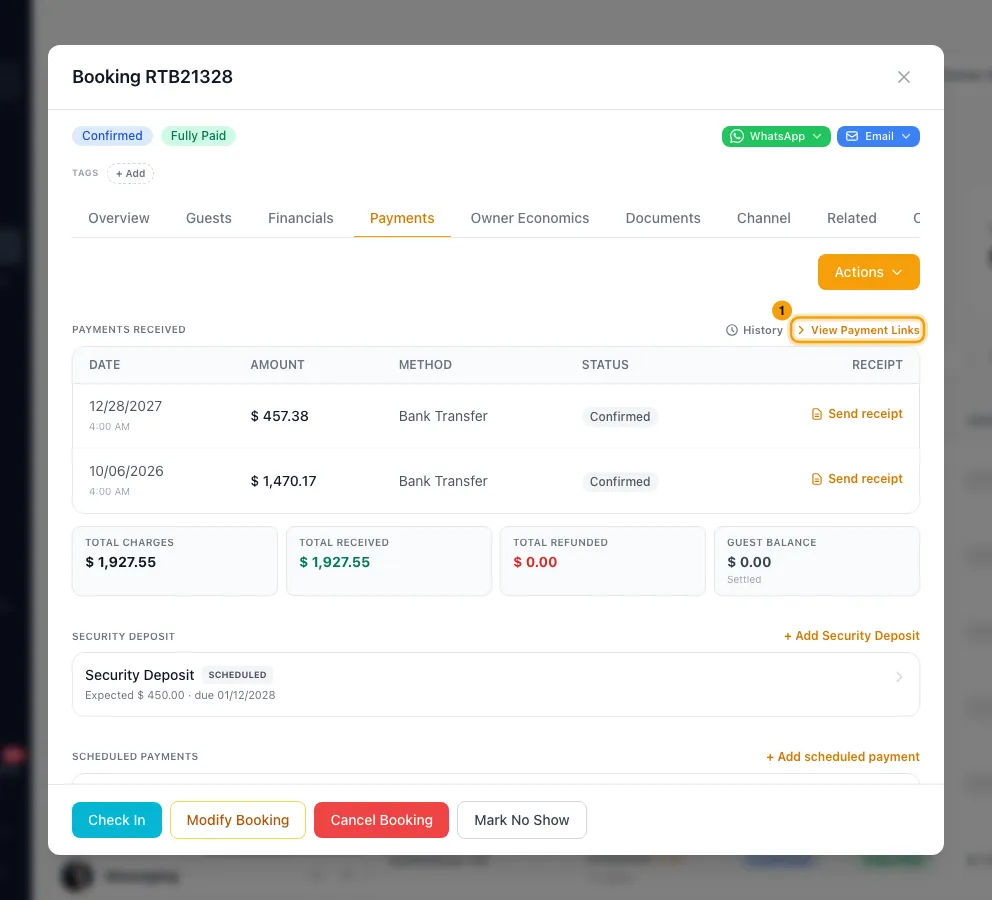This screenshot has height=900, width=992.
Task: Open the Related tab
Action: click(x=852, y=218)
